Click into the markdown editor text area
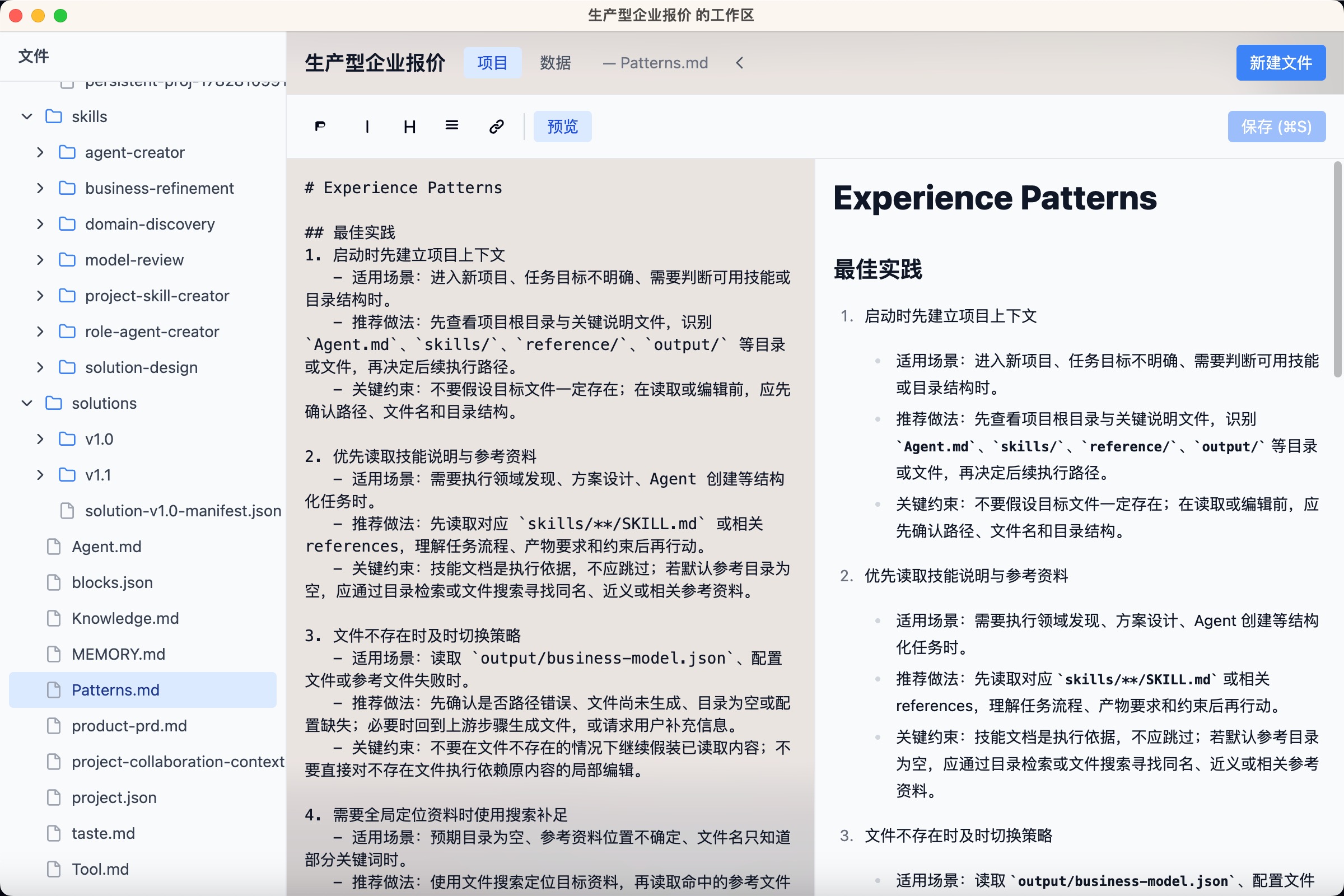 point(550,527)
